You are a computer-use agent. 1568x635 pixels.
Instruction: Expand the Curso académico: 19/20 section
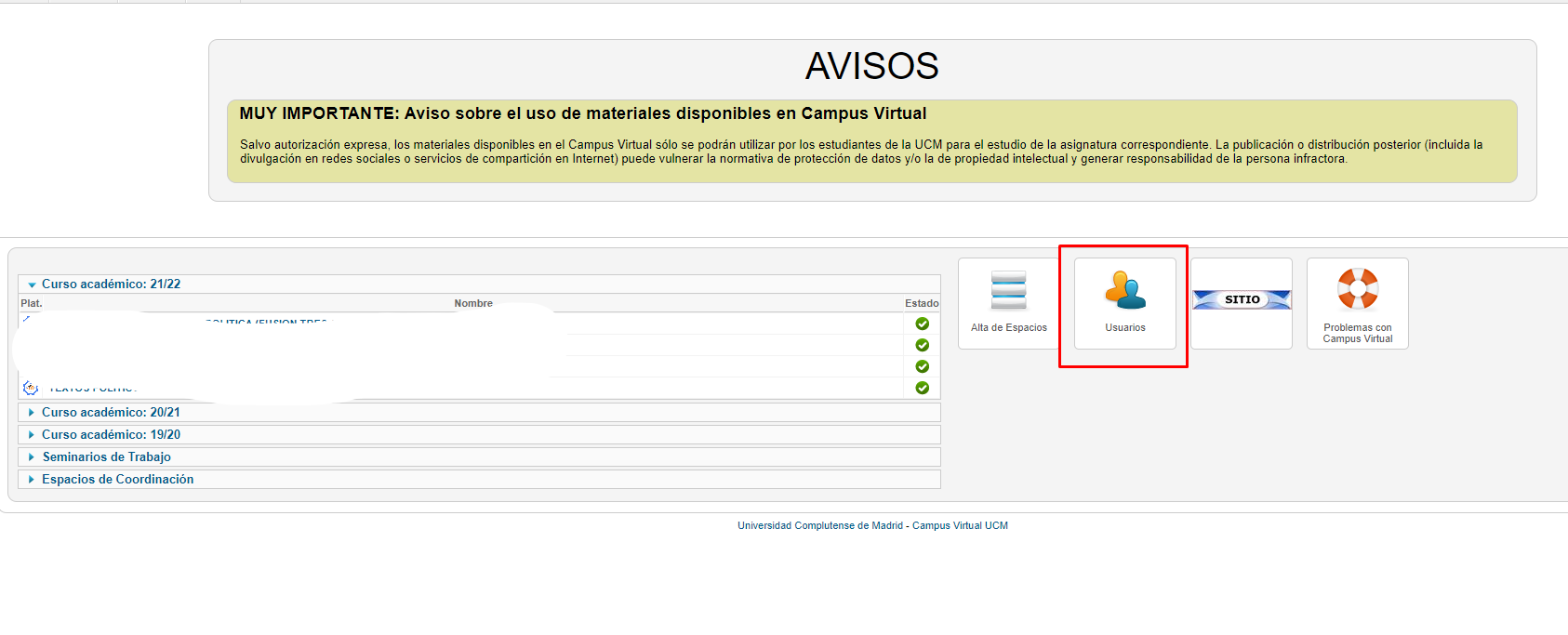(111, 434)
